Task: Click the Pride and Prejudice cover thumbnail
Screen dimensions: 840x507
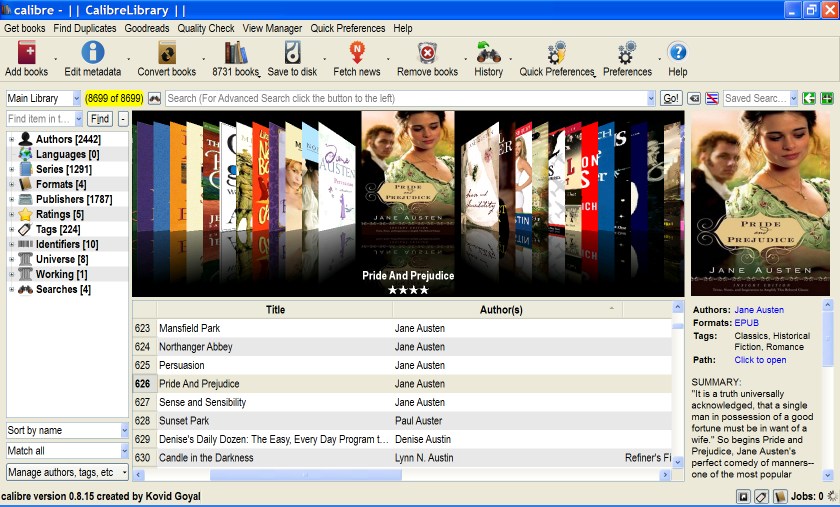Action: [760, 203]
